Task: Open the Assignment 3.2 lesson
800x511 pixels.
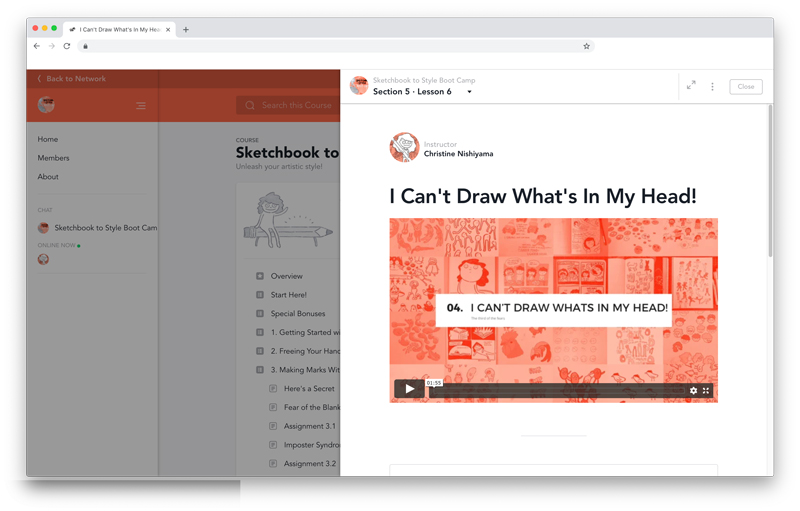Action: click(310, 464)
